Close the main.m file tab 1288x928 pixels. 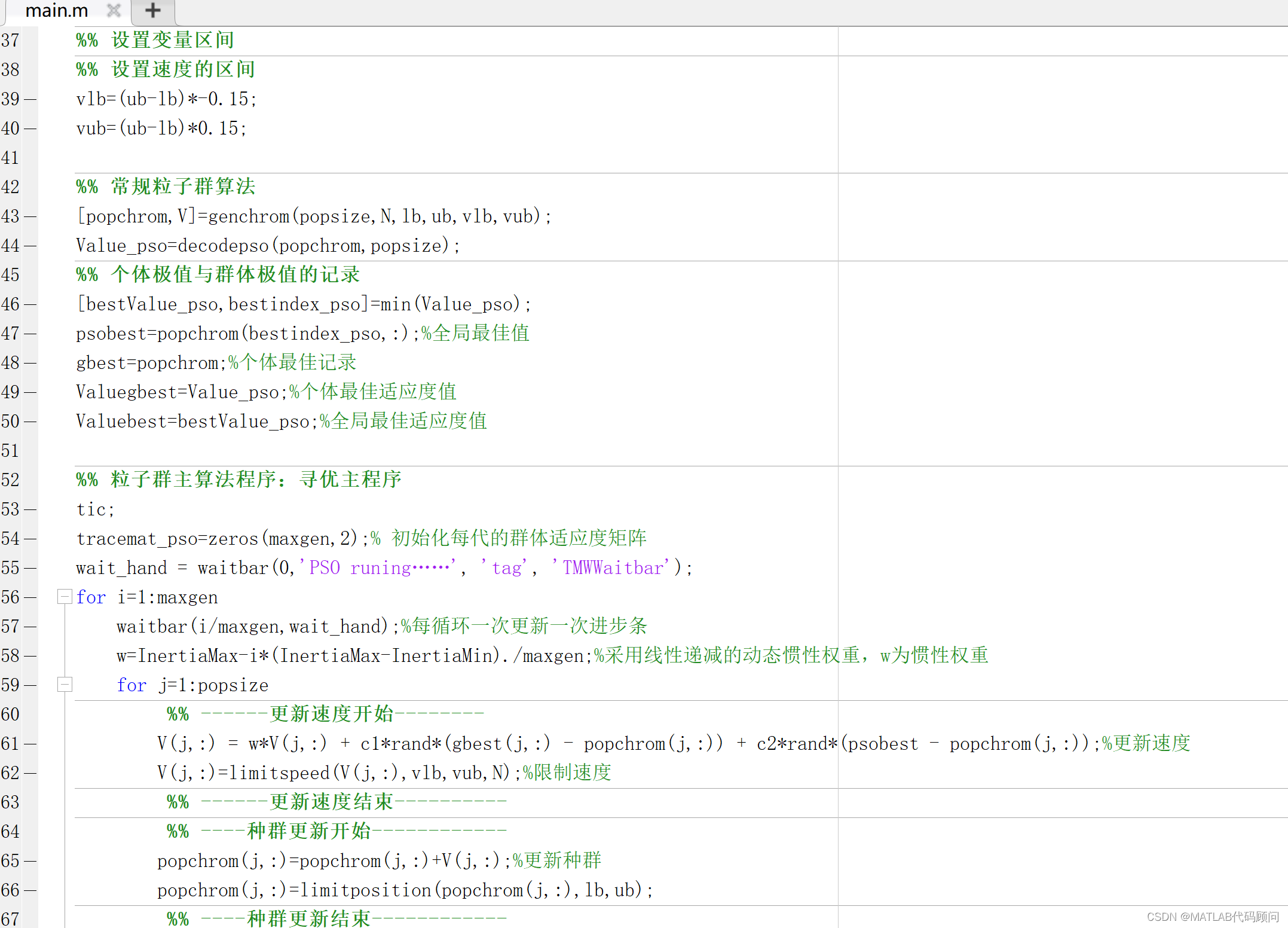tap(114, 10)
